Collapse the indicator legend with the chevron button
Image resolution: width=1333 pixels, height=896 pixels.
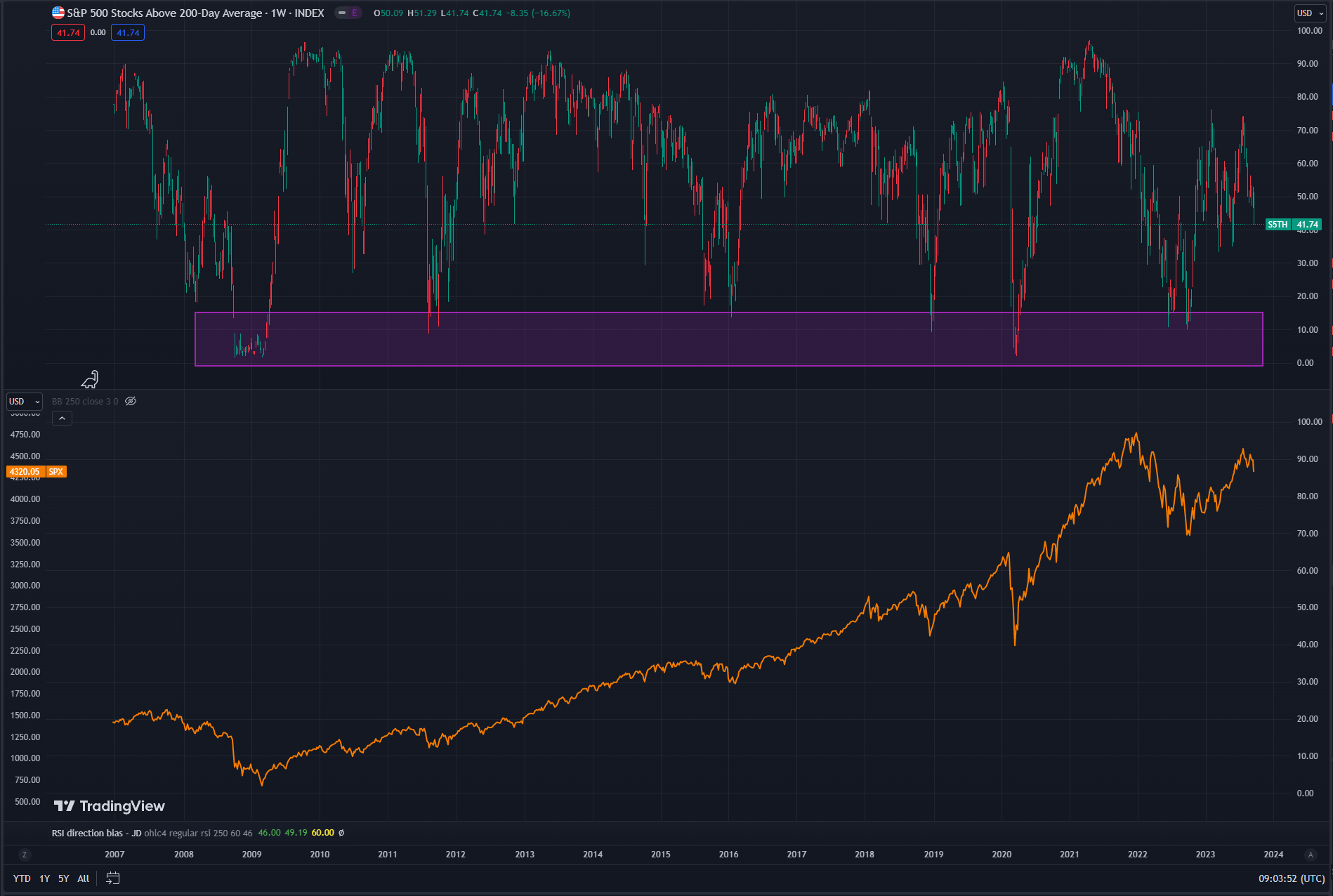pyautogui.click(x=62, y=419)
